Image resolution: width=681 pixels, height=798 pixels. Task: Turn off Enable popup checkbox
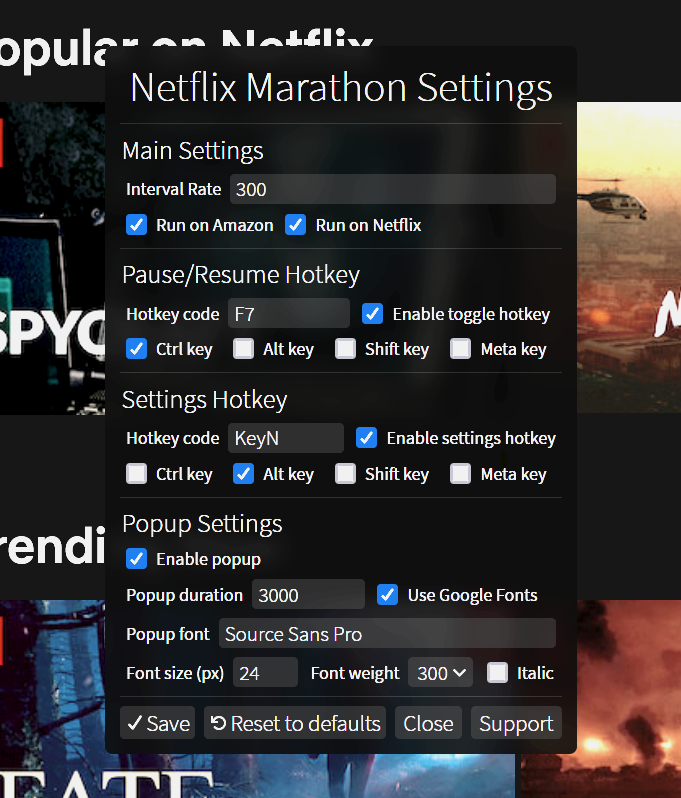137,559
